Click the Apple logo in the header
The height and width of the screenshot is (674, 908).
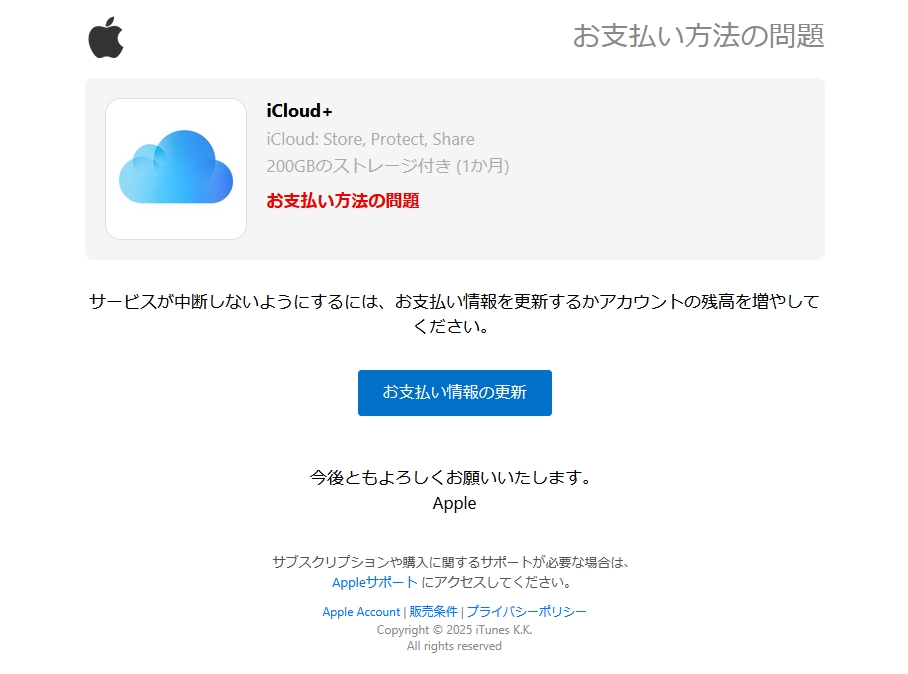pyautogui.click(x=105, y=38)
